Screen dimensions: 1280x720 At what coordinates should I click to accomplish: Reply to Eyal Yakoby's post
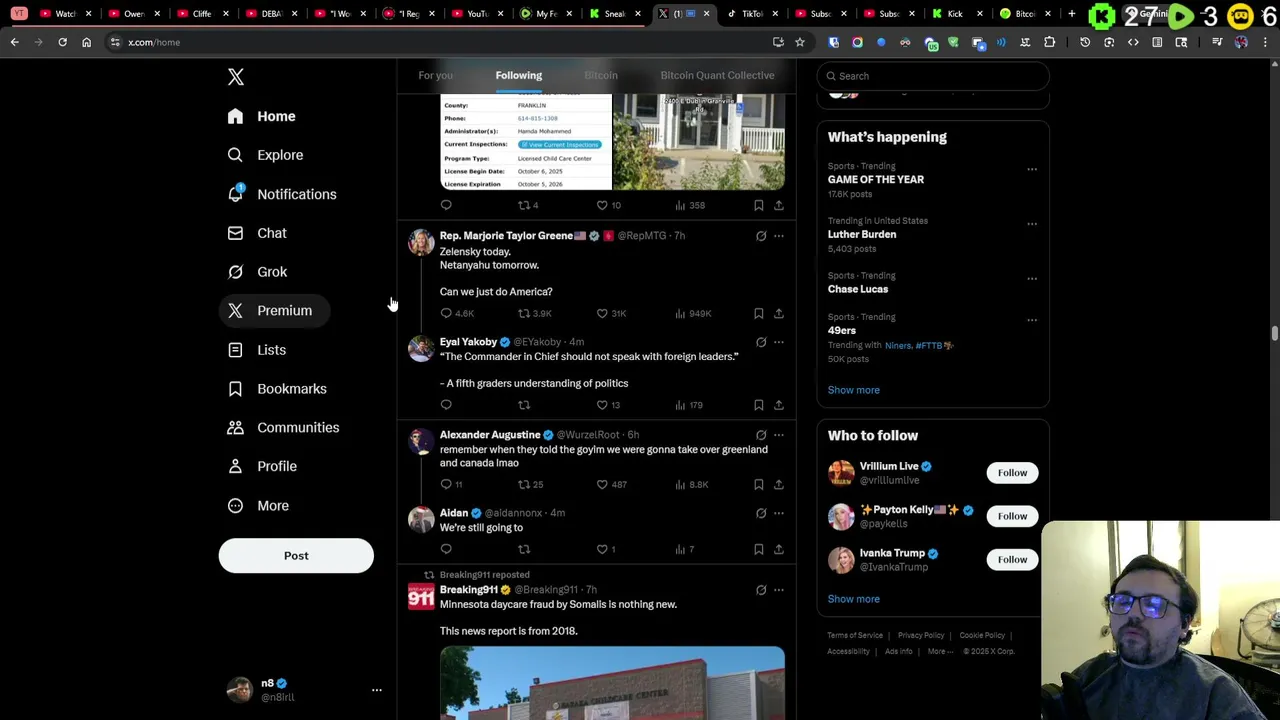click(x=446, y=405)
